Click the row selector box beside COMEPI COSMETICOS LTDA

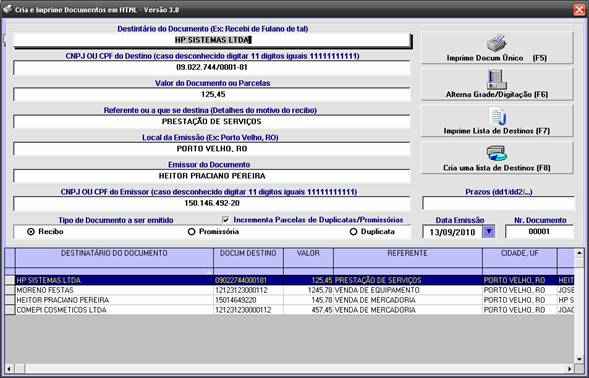[10, 310]
